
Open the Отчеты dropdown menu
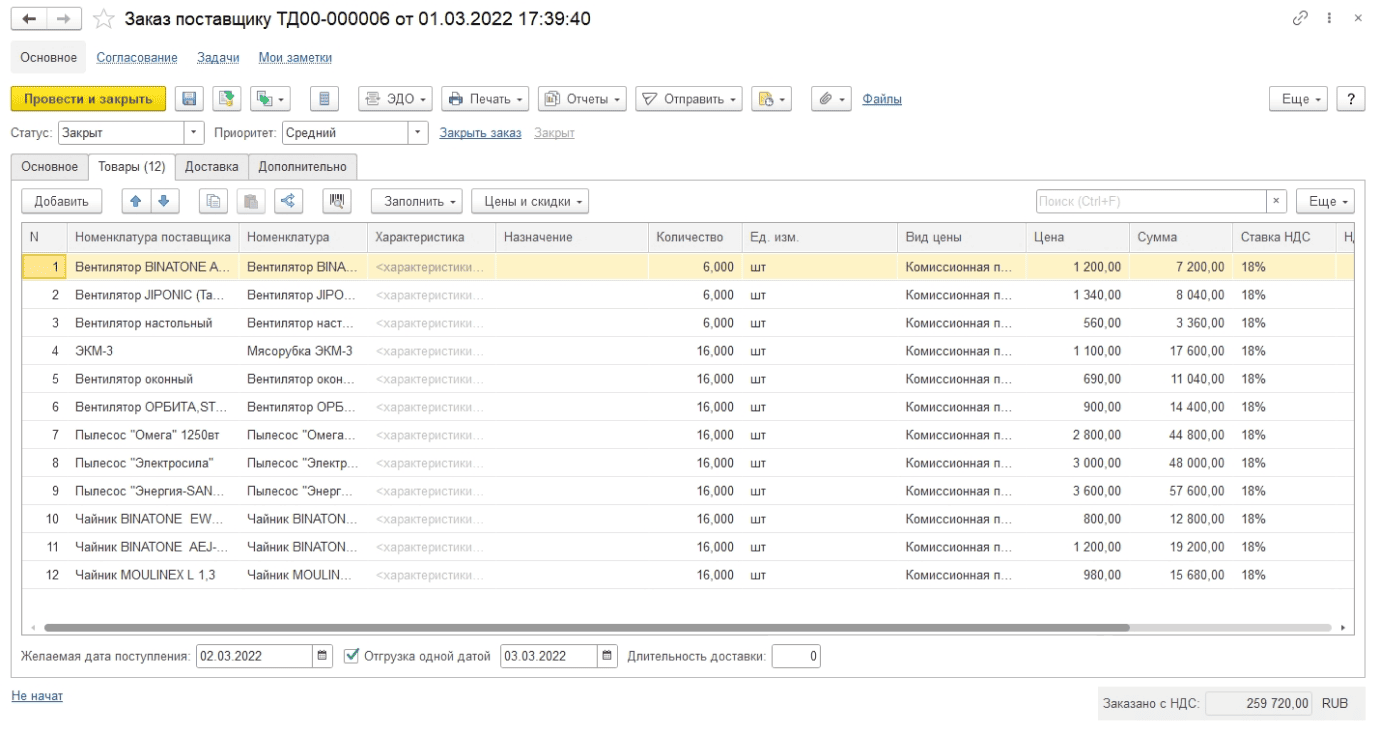582,99
